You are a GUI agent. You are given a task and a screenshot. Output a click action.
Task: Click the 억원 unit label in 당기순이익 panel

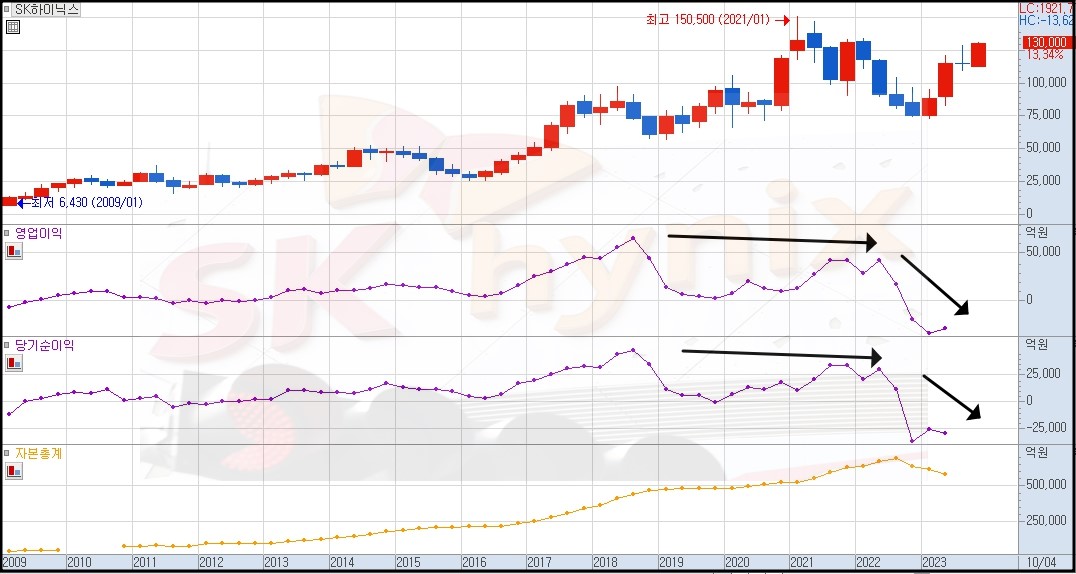click(1036, 345)
